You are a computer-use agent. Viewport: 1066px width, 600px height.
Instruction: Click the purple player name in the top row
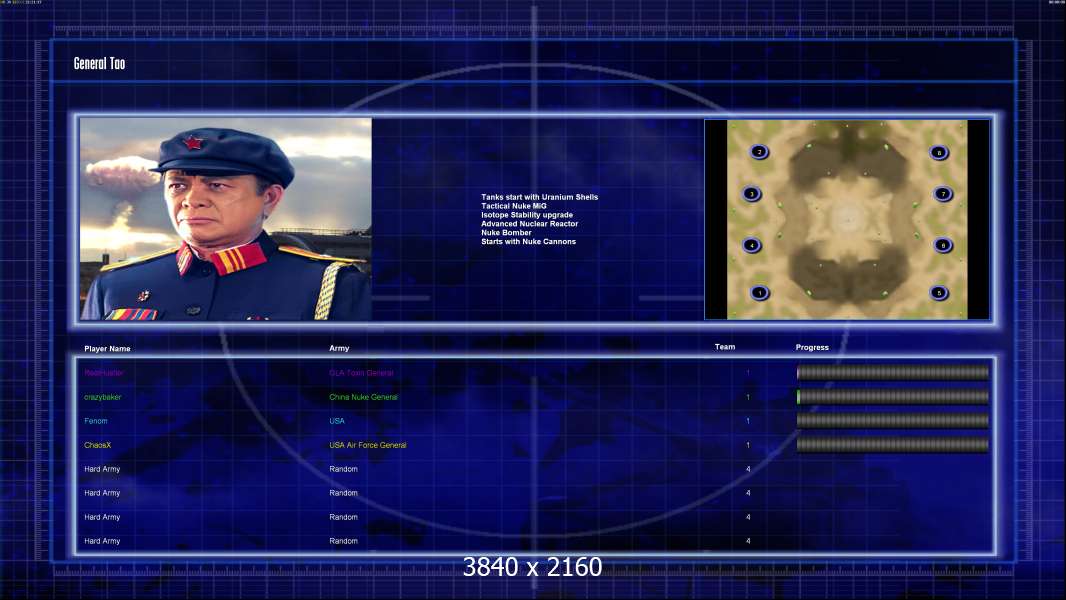(103, 373)
